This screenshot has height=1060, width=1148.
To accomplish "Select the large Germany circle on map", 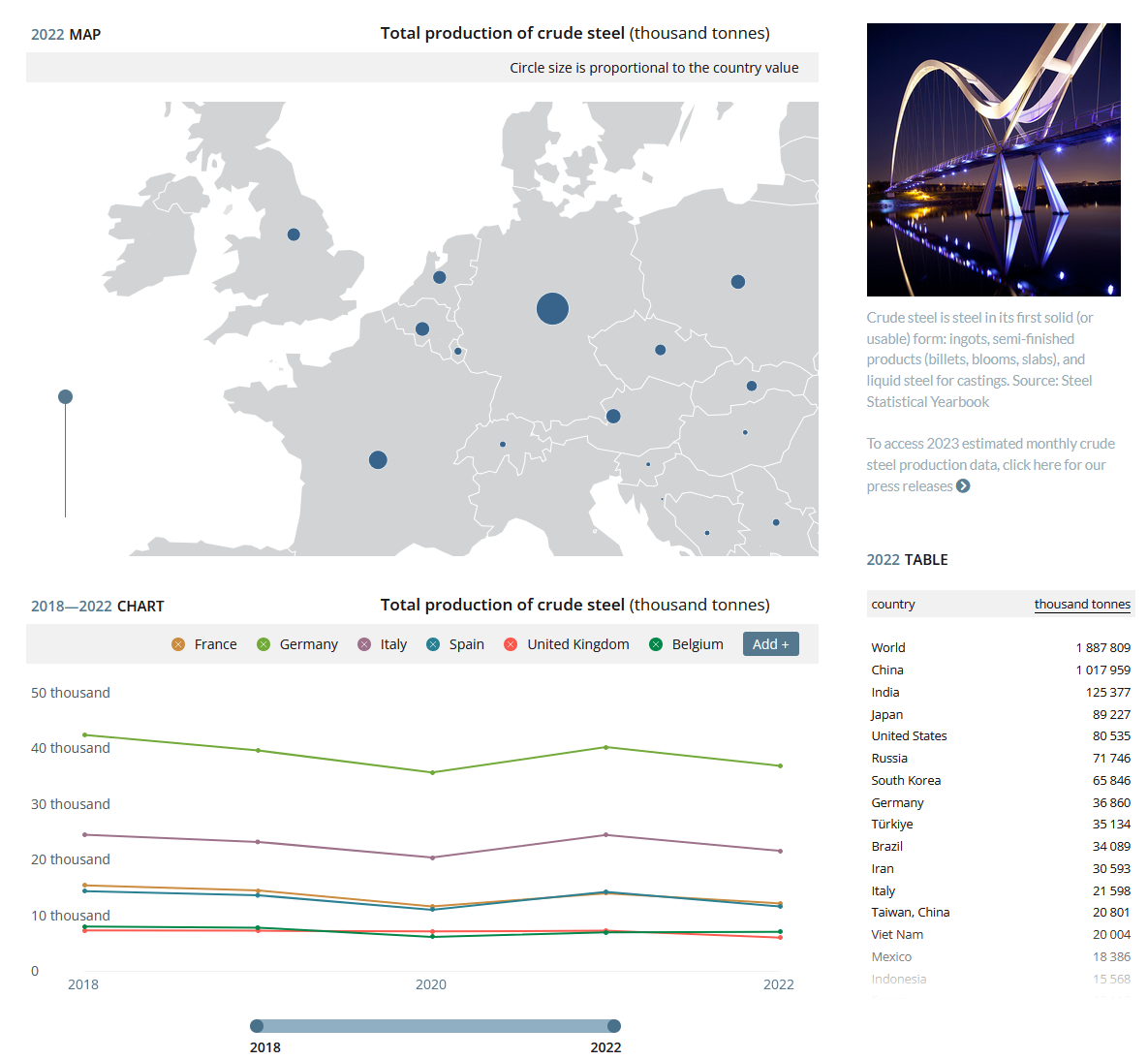I will pos(552,309).
